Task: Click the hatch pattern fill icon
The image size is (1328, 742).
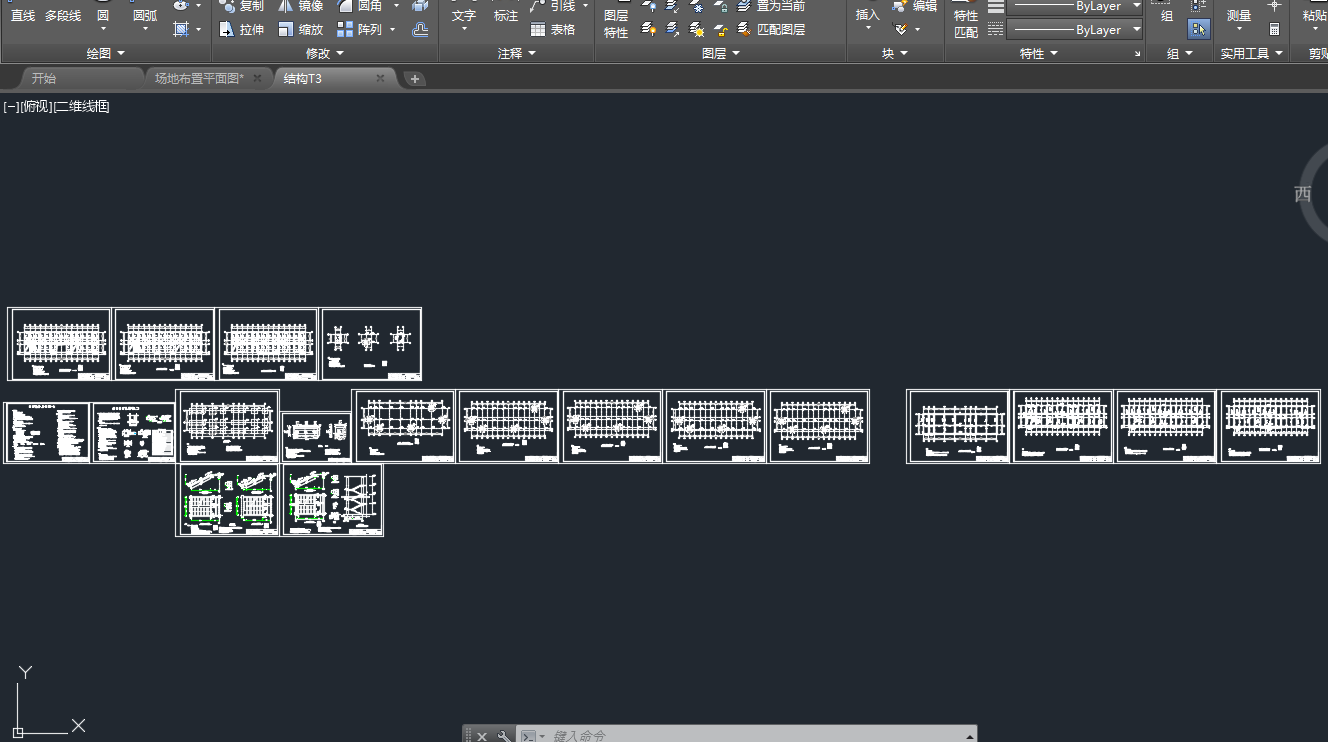Action: [181, 29]
